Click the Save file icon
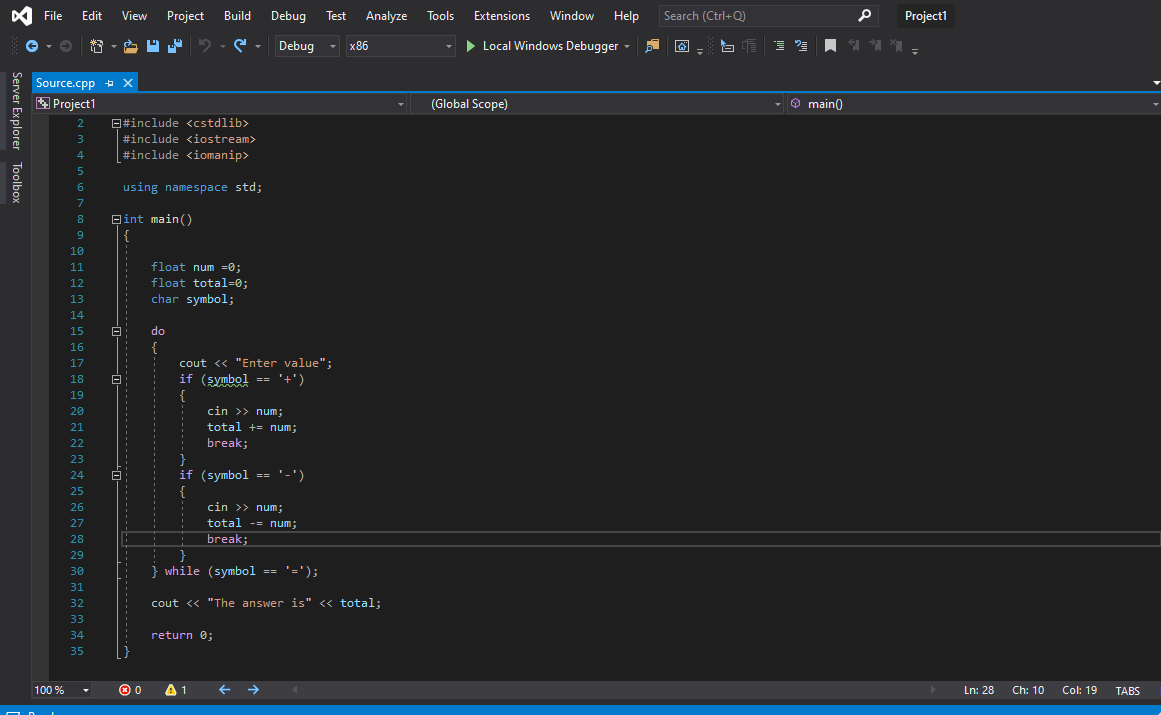1161x715 pixels. click(153, 46)
